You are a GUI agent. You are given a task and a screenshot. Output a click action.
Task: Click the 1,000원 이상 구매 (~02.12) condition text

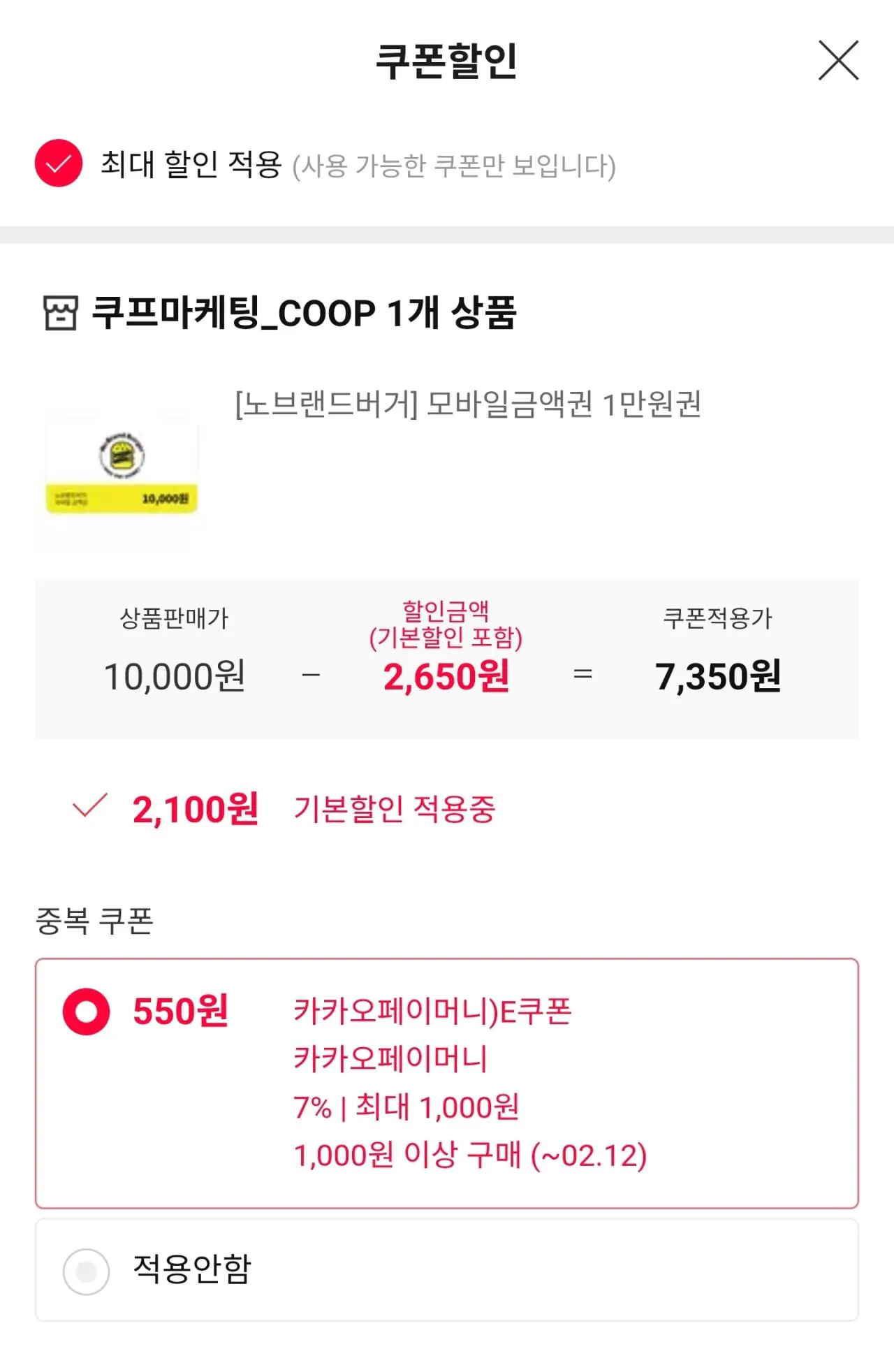pyautogui.click(x=470, y=1155)
